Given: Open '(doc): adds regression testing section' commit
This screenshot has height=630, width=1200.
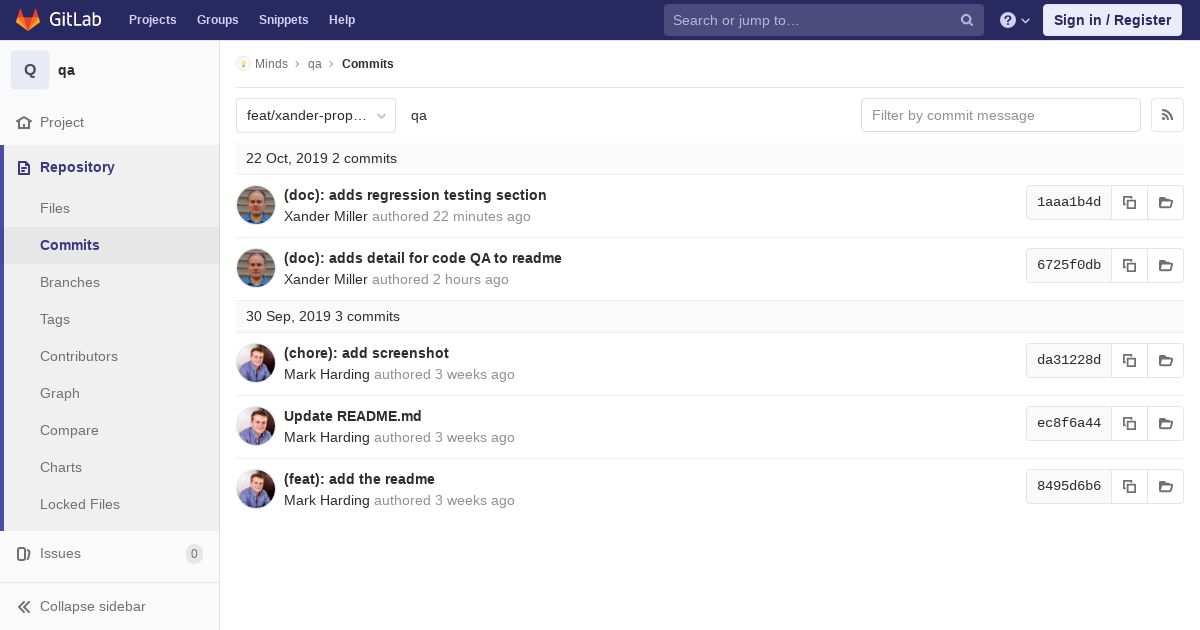Looking at the screenshot, I should click(x=415, y=195).
